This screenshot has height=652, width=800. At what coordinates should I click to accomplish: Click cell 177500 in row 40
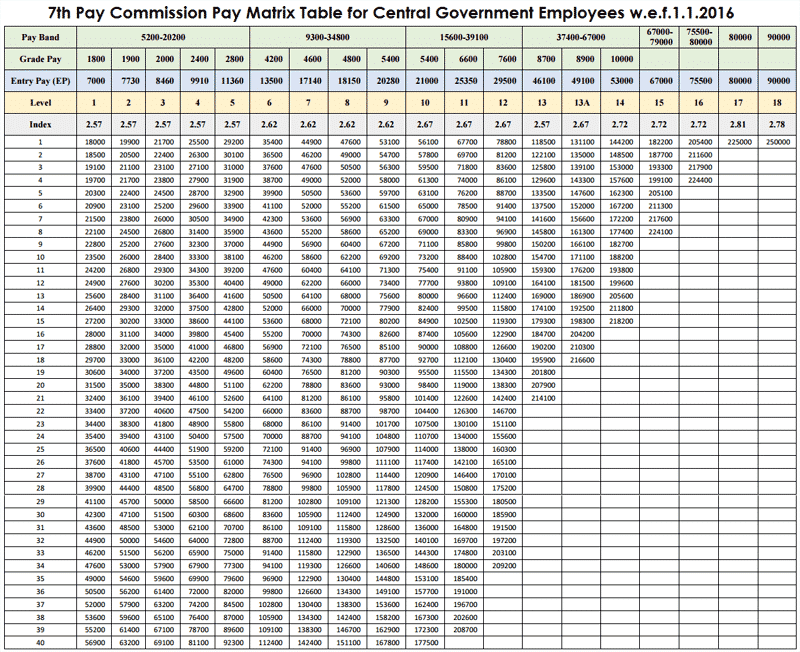tap(426, 643)
